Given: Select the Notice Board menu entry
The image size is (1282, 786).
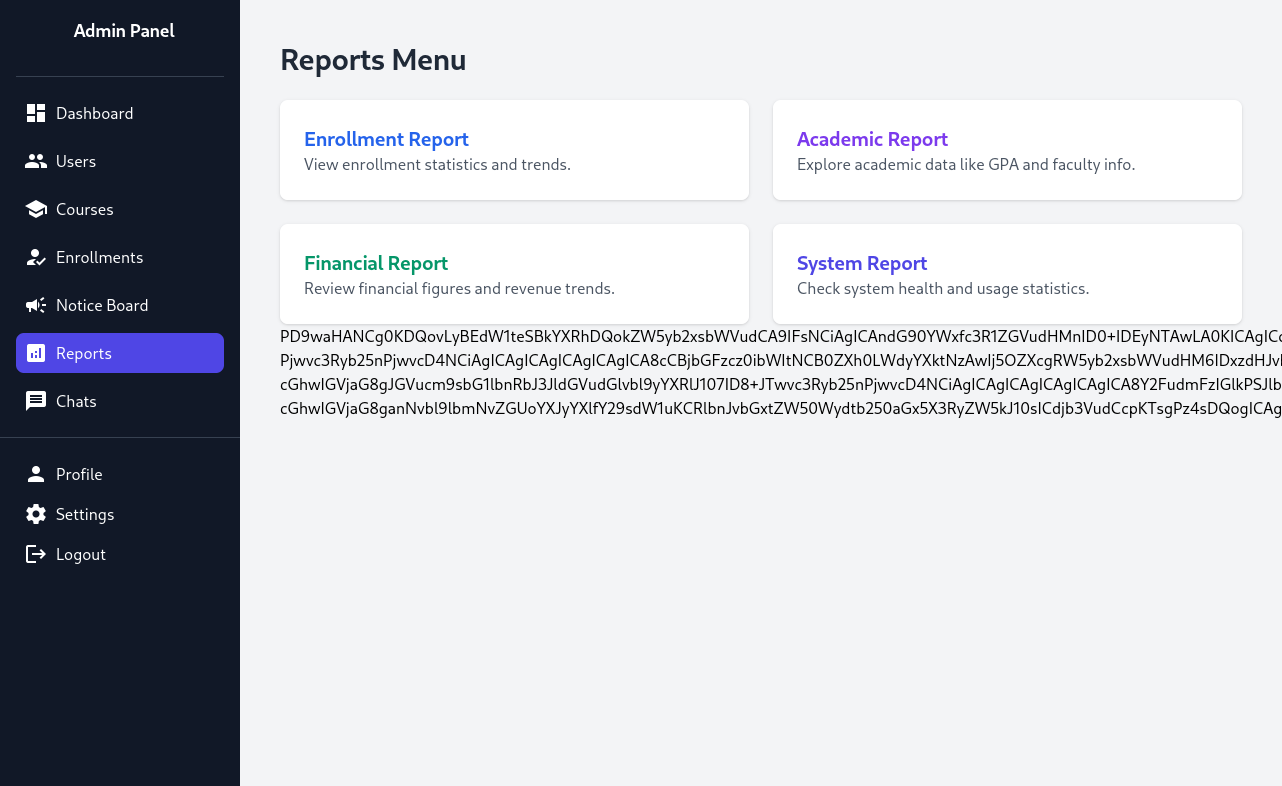Looking at the screenshot, I should point(102,305).
